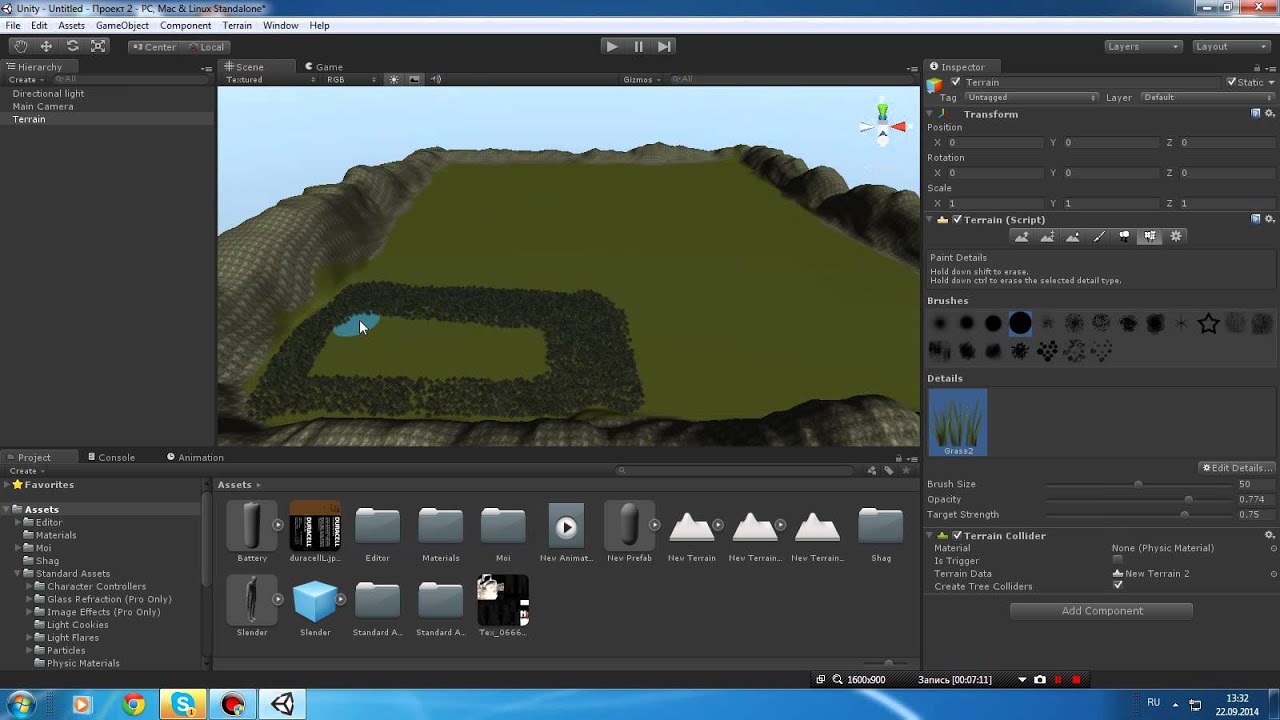Toggle the Inspector lock icon
Viewport: 1280px width, 720px height.
(x=1256, y=67)
